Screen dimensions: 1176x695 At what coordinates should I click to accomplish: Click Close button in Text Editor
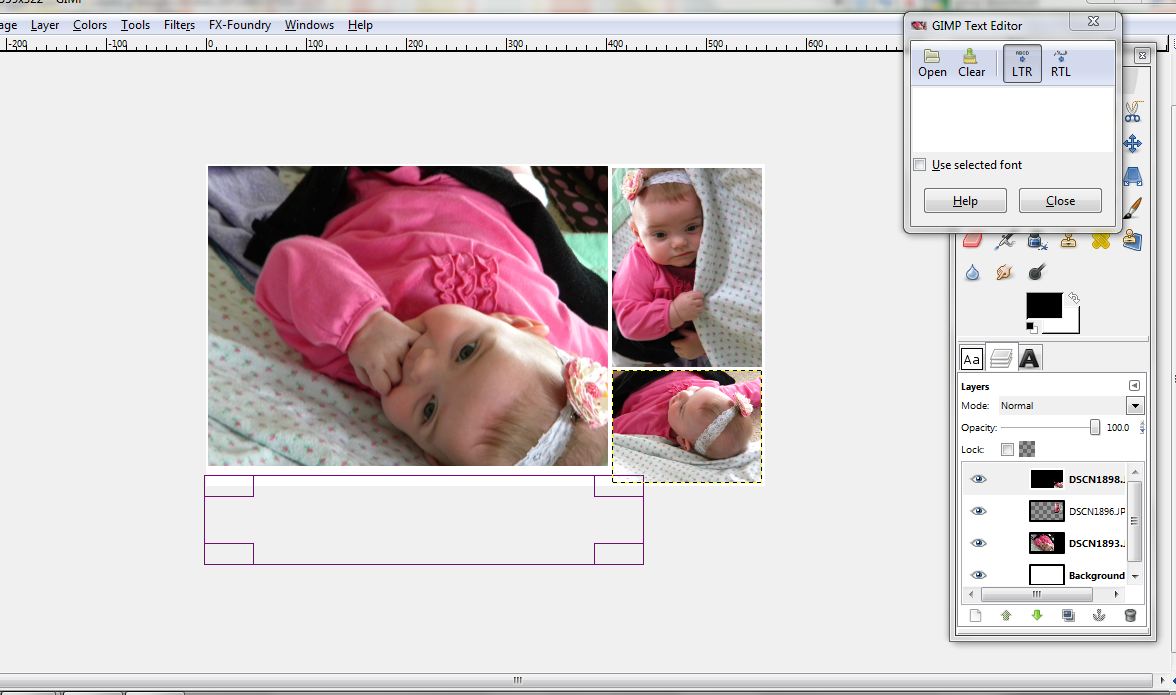[1060, 201]
